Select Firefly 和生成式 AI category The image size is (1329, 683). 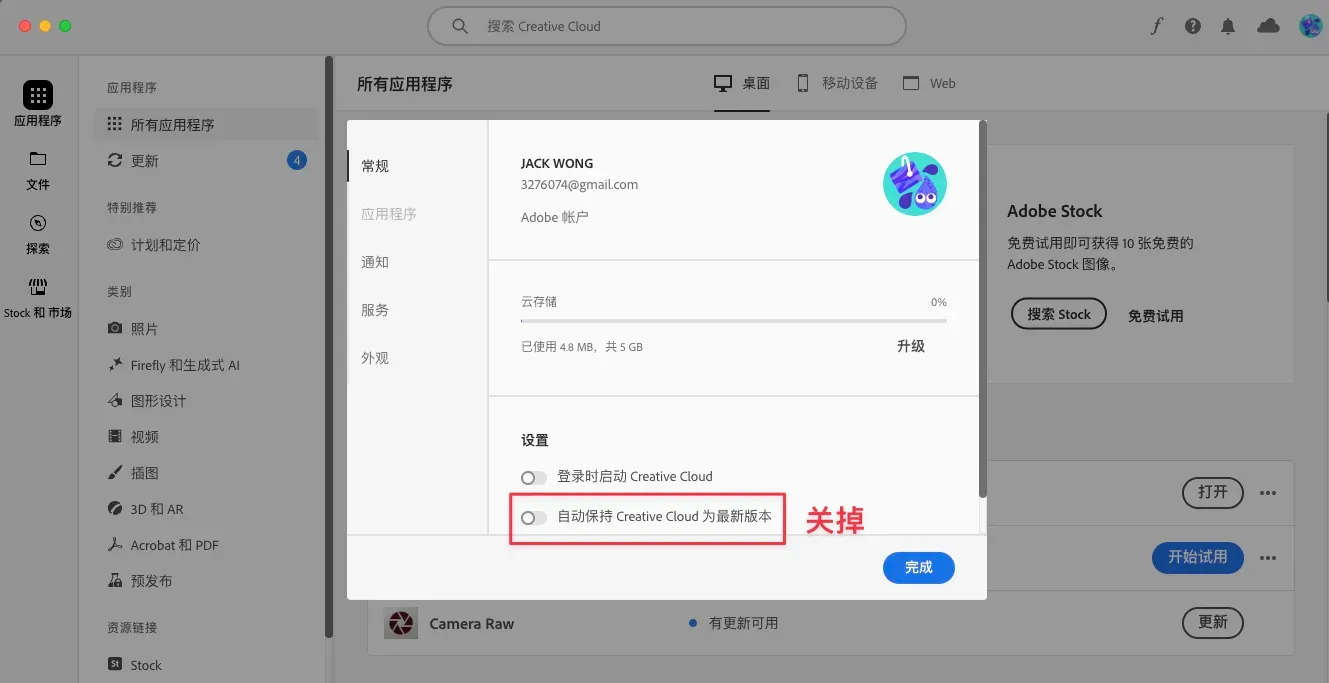tap(173, 365)
